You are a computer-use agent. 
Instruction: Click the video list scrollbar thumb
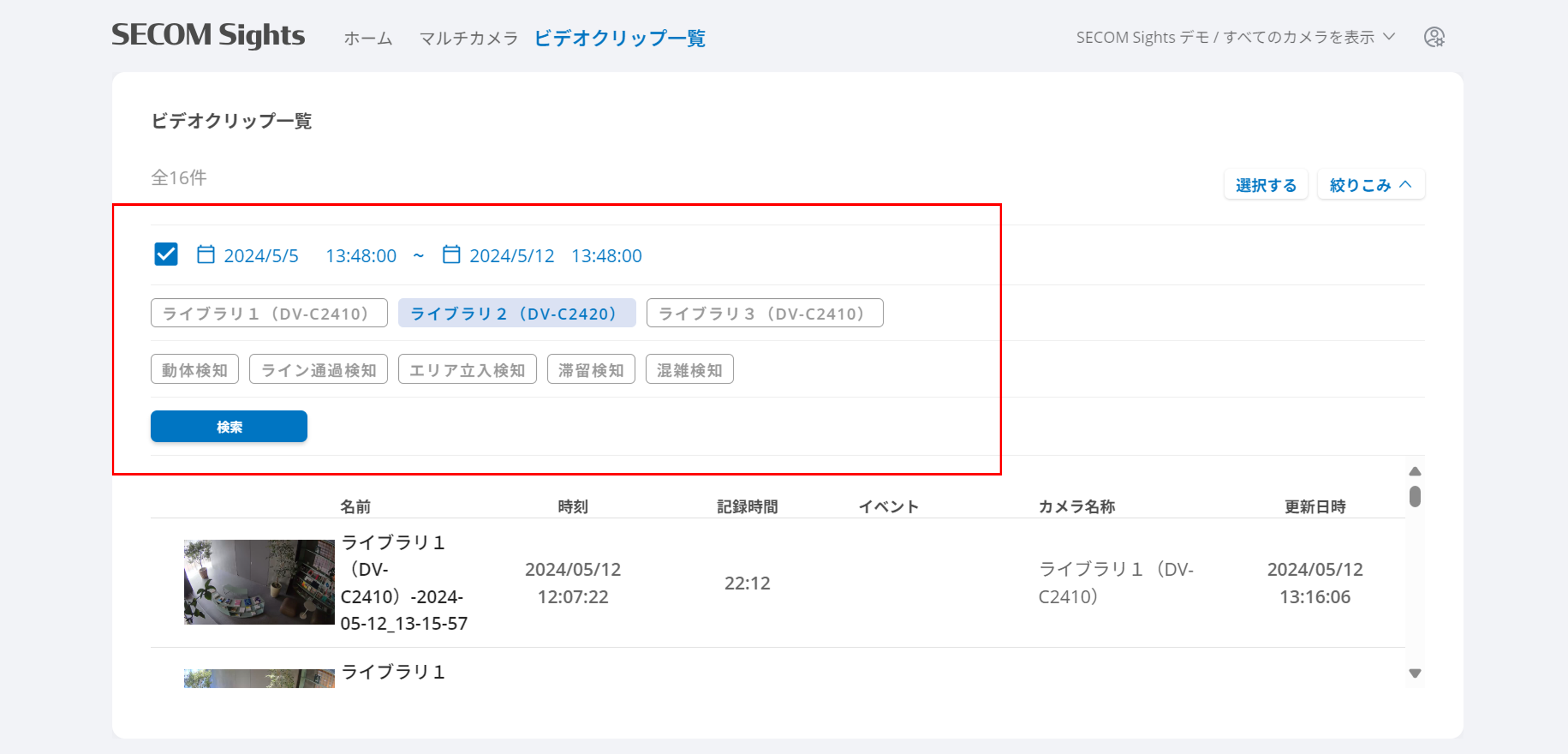point(1415,496)
